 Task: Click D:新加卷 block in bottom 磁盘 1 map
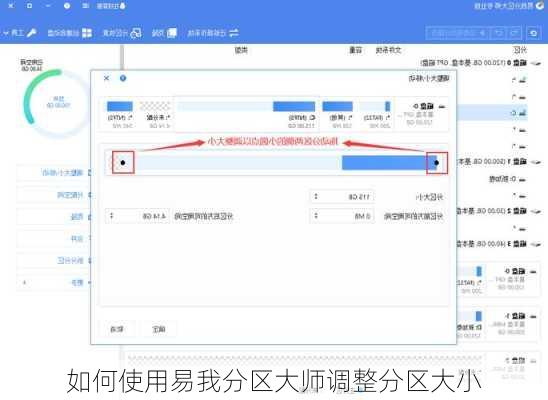[470, 325]
